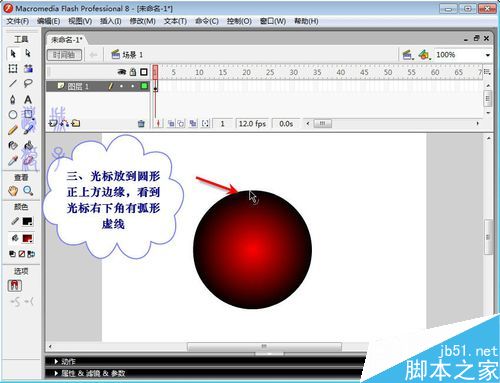Screen dimensions: 500x383
Task: Toggle lock dot for 图层 1
Action: (133, 86)
